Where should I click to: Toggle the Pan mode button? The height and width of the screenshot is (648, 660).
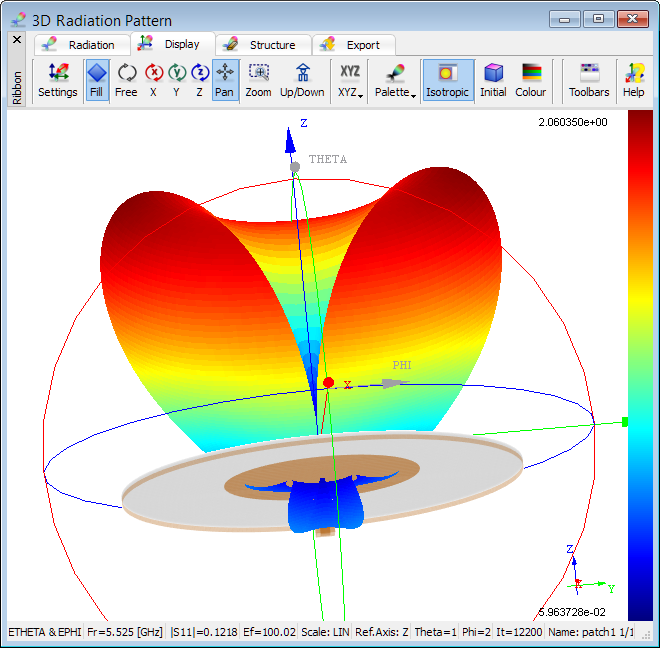click(225, 80)
